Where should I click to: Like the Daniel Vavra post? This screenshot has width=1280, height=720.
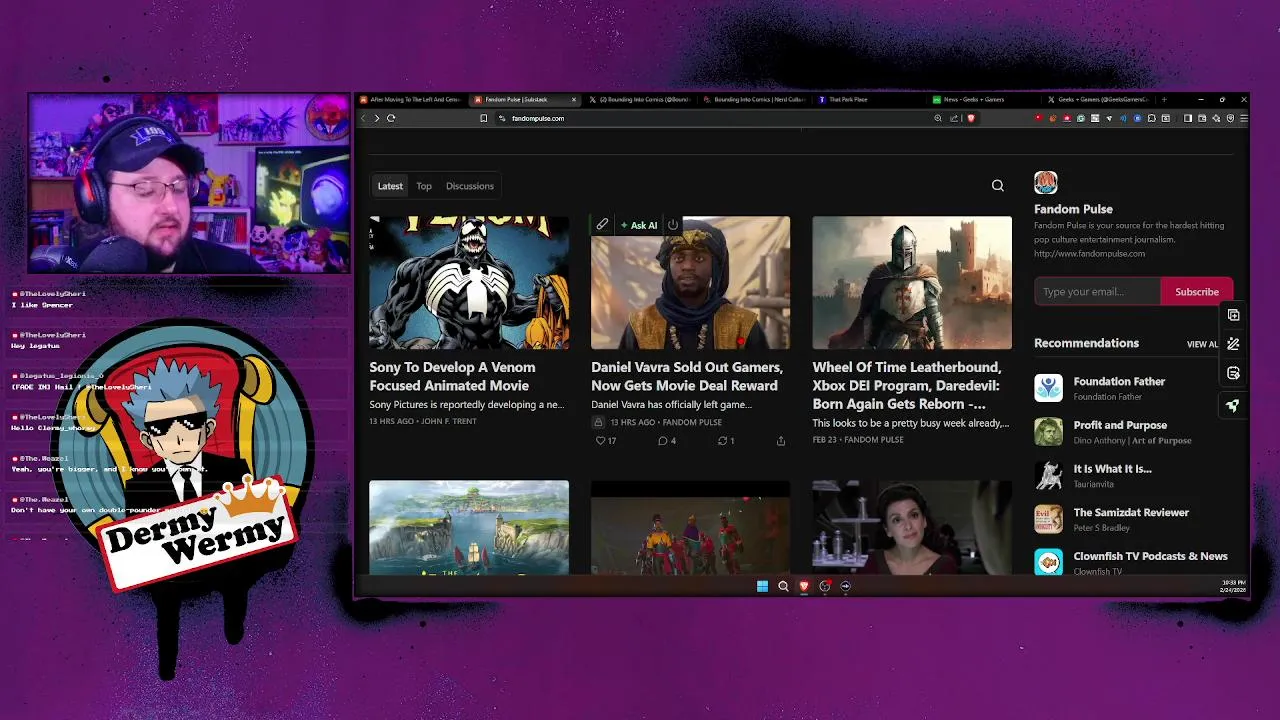605,440
